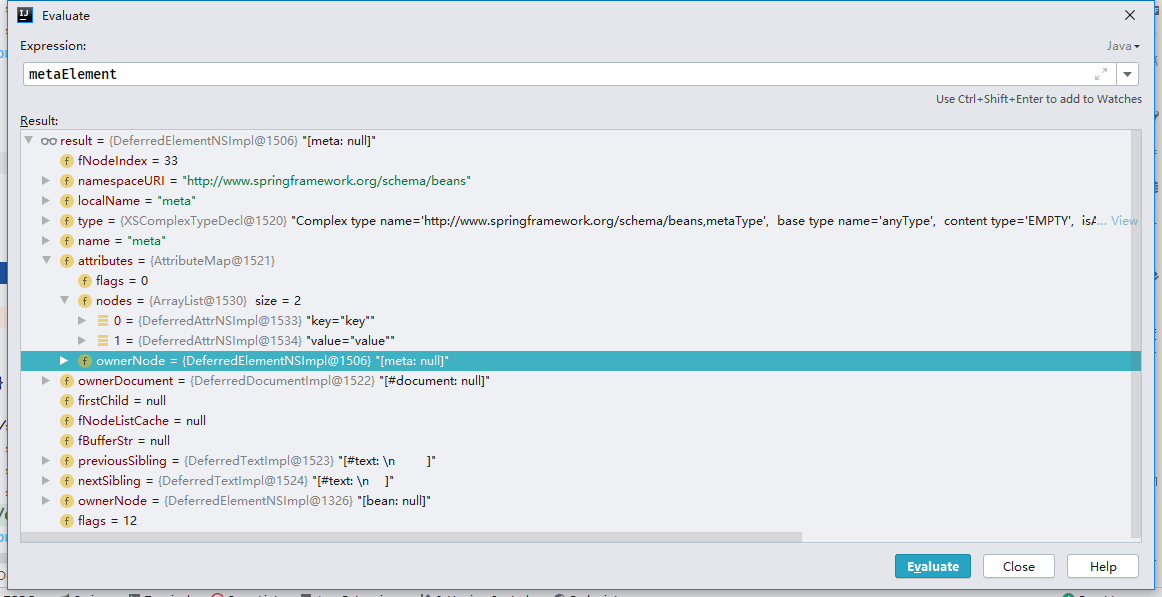Click the fNodeIndex field icon
Screen dimensions: 1162x597
[x=66, y=161]
